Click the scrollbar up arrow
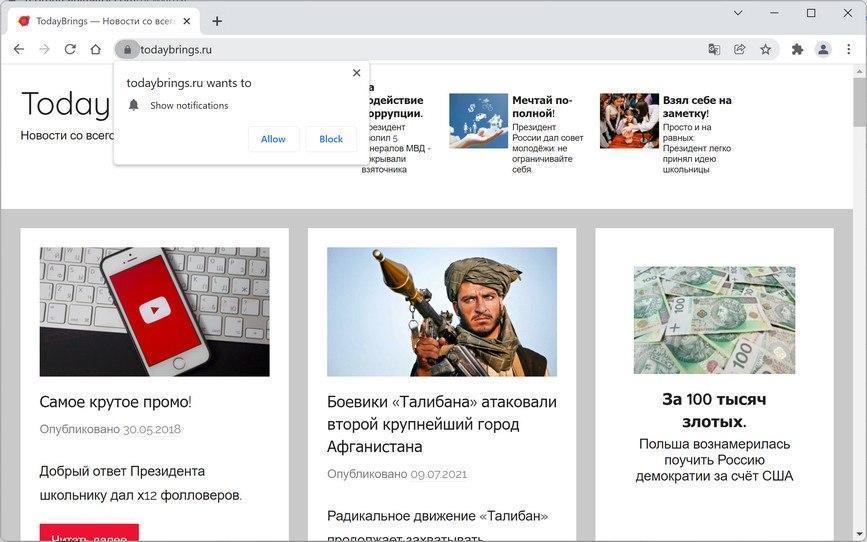The width and height of the screenshot is (867, 542). click(860, 72)
